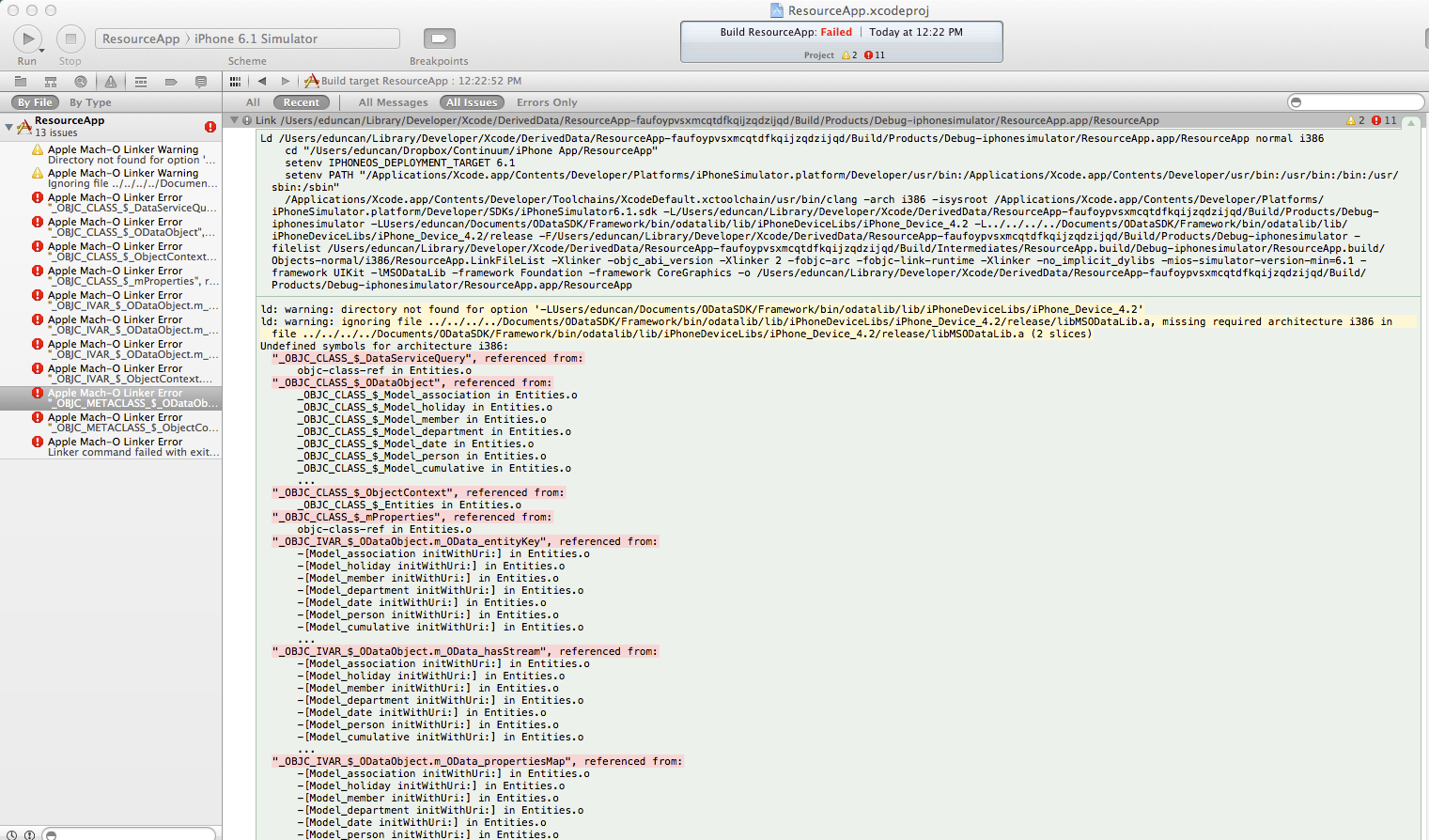The width and height of the screenshot is (1429, 840).
Task: Click the Stop button in the toolbar
Action: [x=70, y=39]
